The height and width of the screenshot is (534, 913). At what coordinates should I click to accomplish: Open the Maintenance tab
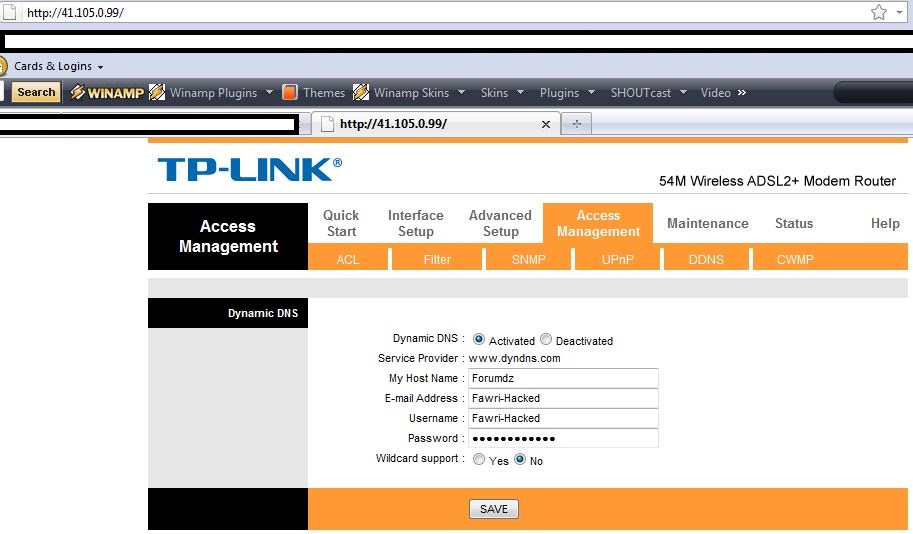pyautogui.click(x=707, y=223)
